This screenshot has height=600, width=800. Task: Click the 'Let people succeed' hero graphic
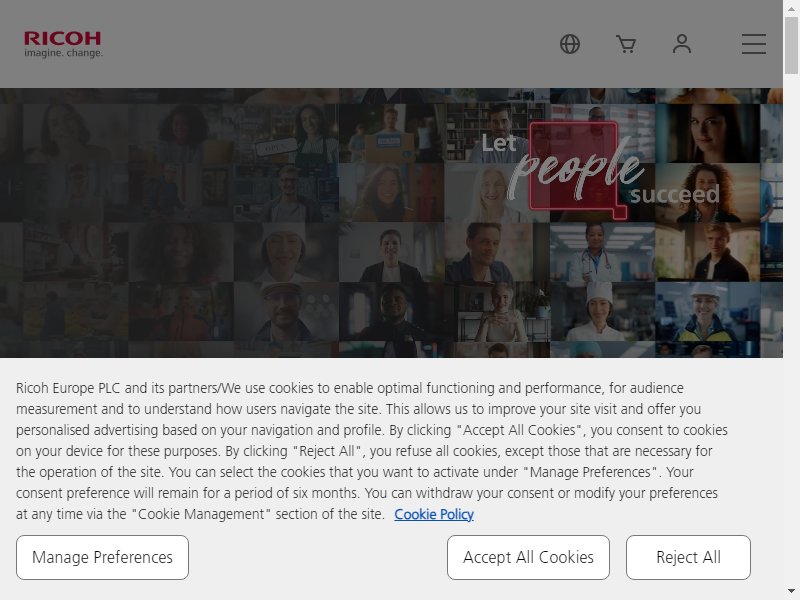pos(601,171)
